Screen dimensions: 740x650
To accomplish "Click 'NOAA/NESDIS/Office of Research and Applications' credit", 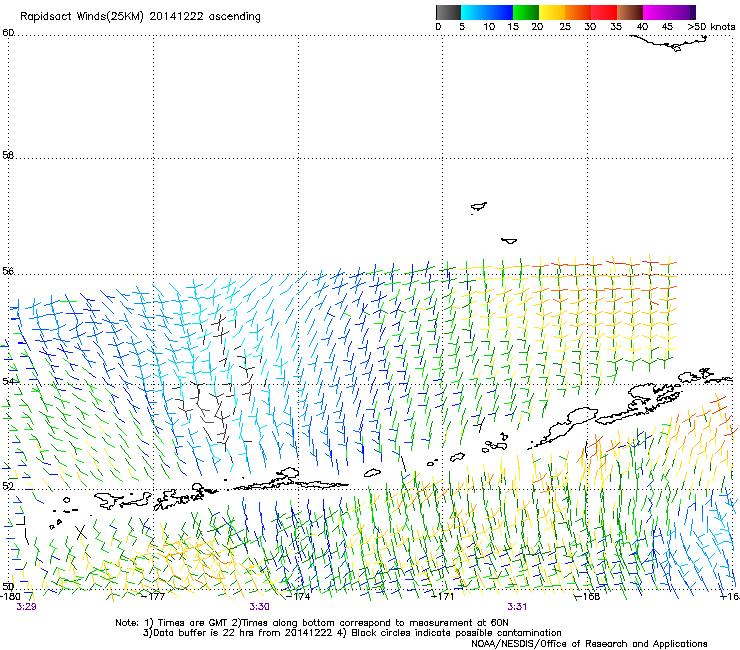I will (589, 644).
